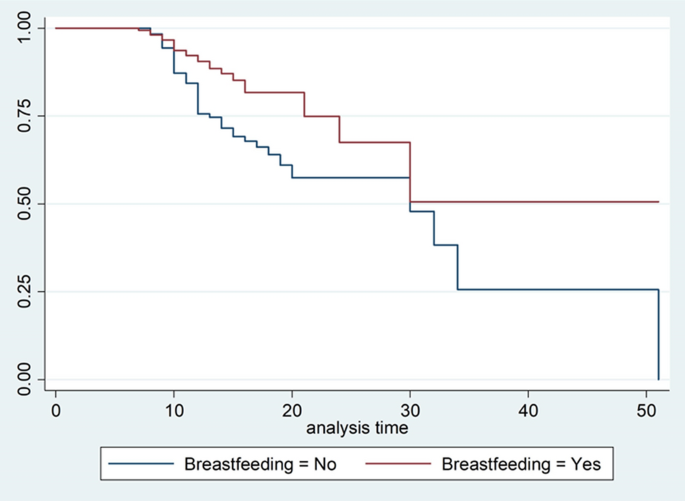Click the 1.00 y-axis tick label

pos(27,28)
